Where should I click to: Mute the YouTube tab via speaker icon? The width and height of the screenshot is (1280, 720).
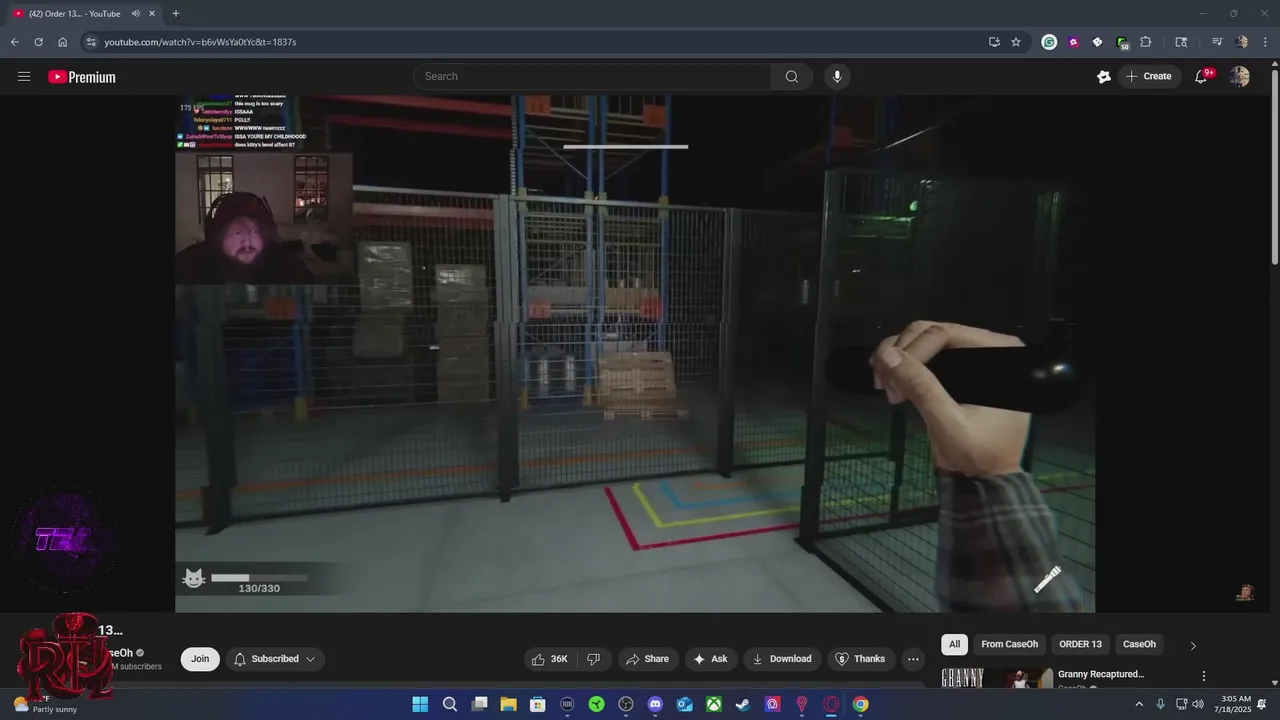coord(136,14)
